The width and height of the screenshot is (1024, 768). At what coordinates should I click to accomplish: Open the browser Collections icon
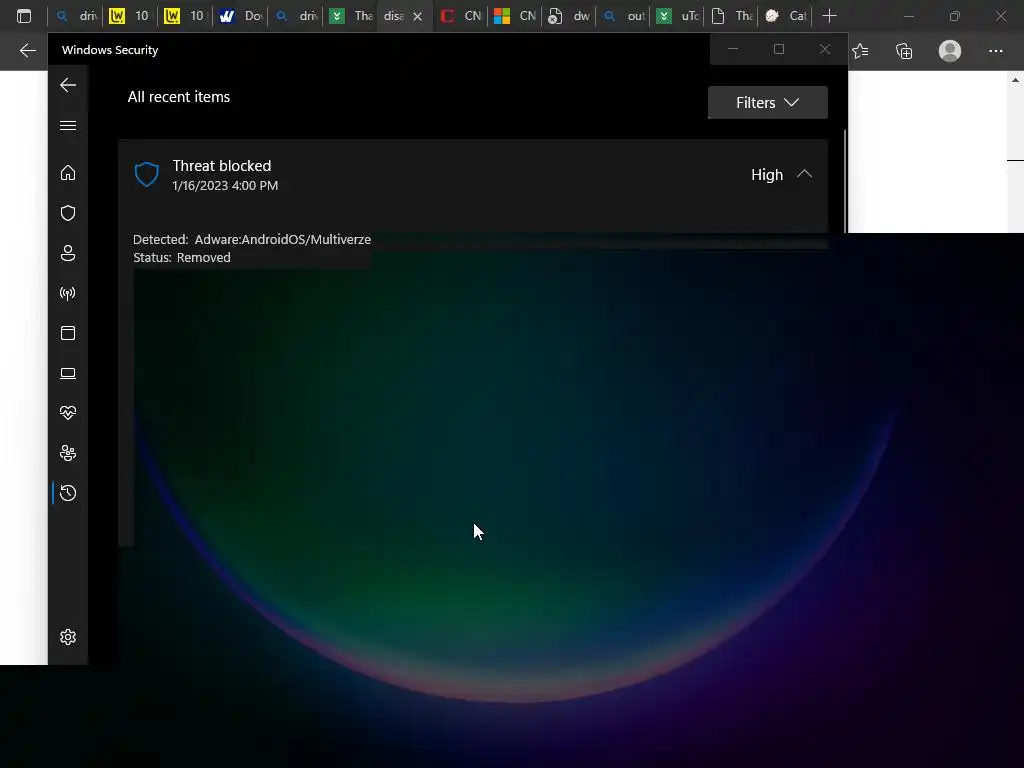point(904,51)
